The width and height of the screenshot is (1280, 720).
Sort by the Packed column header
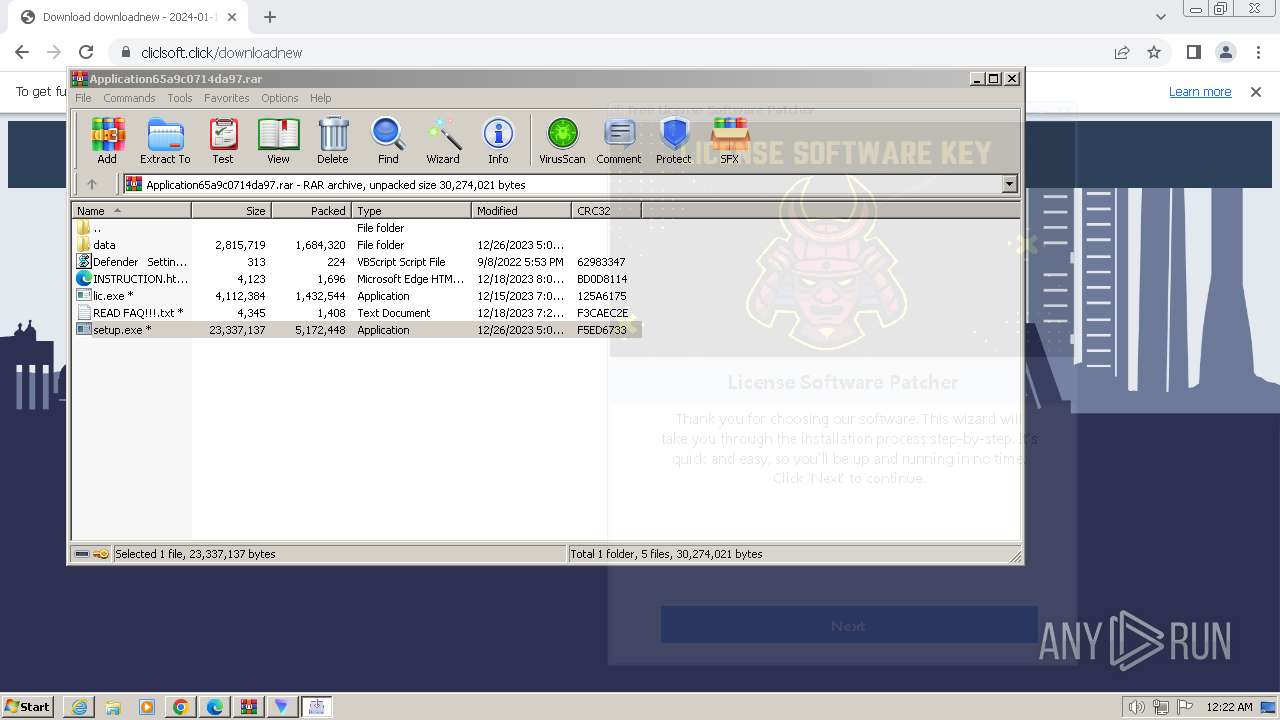(311, 211)
